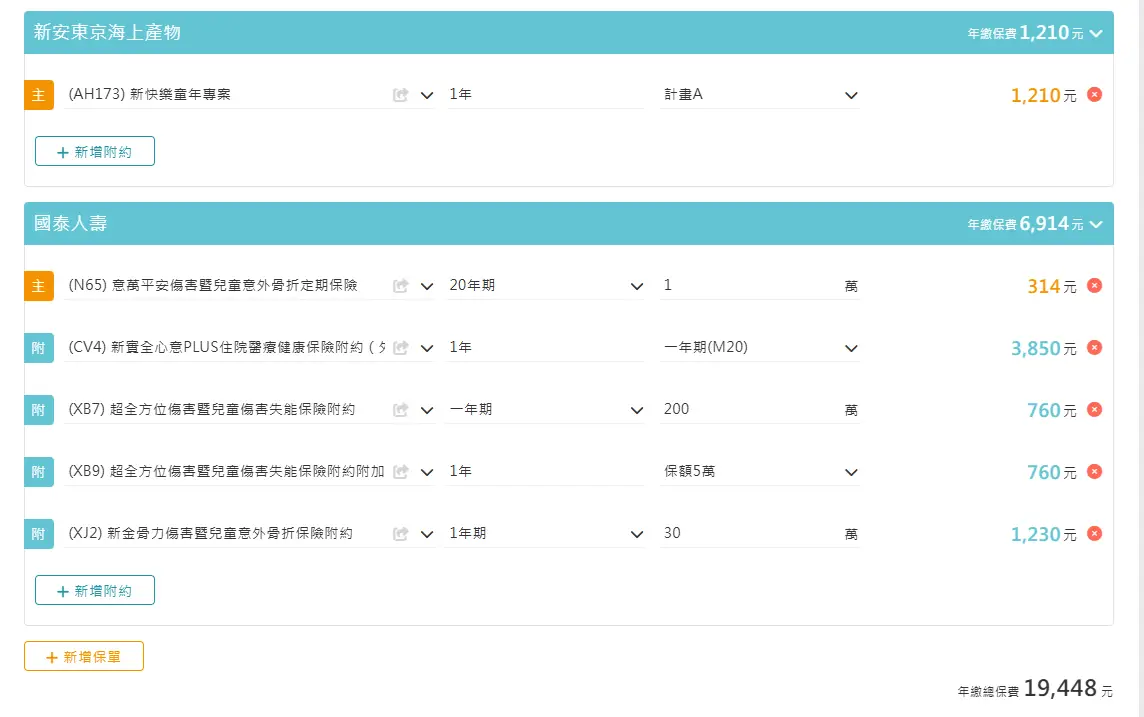Open share icon for XJ2 rider
Screen dimensions: 1144x717
tap(401, 534)
